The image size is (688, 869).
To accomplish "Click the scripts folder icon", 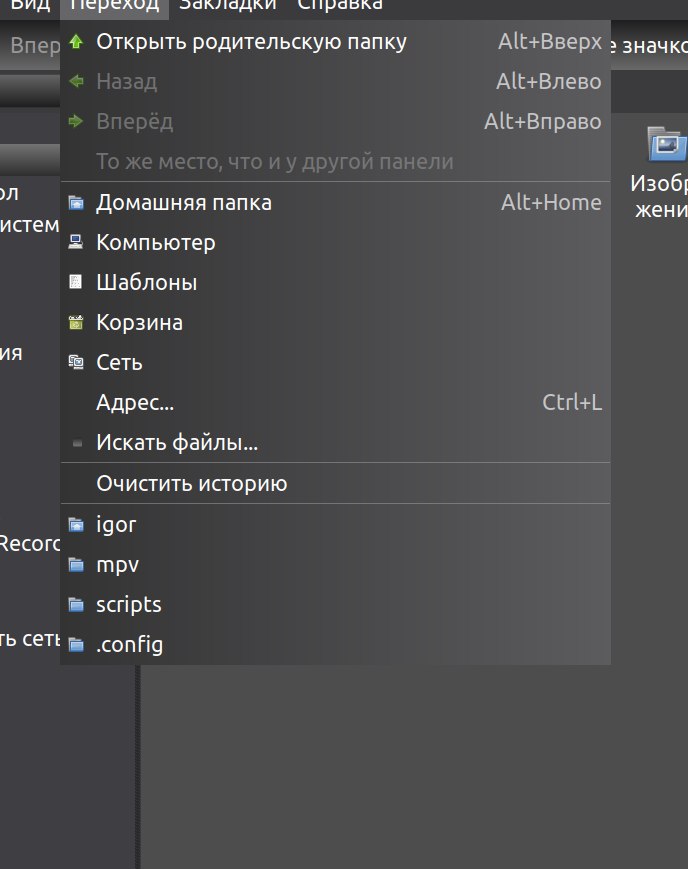I will 76,605.
